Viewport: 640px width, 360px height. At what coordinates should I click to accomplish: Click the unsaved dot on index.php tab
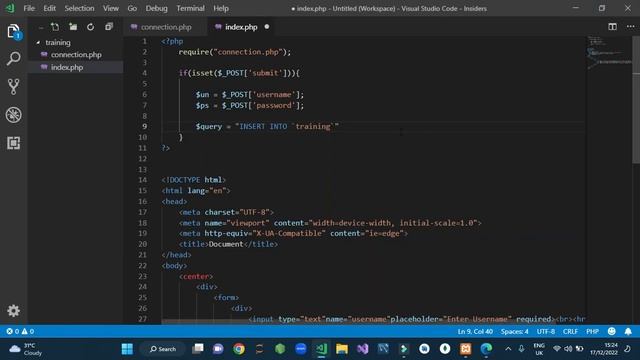(x=267, y=27)
